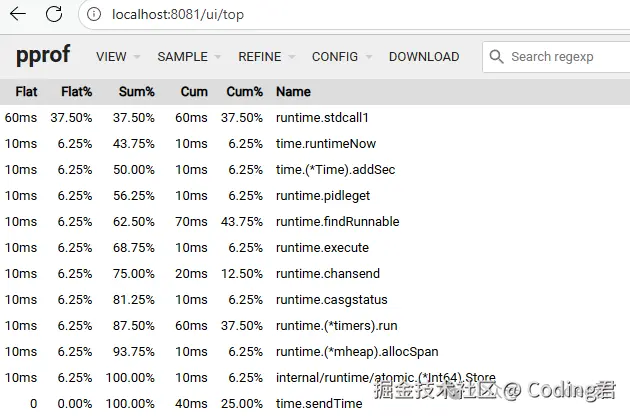Sort by the Sum% column header
The image size is (630, 416).
[136, 91]
